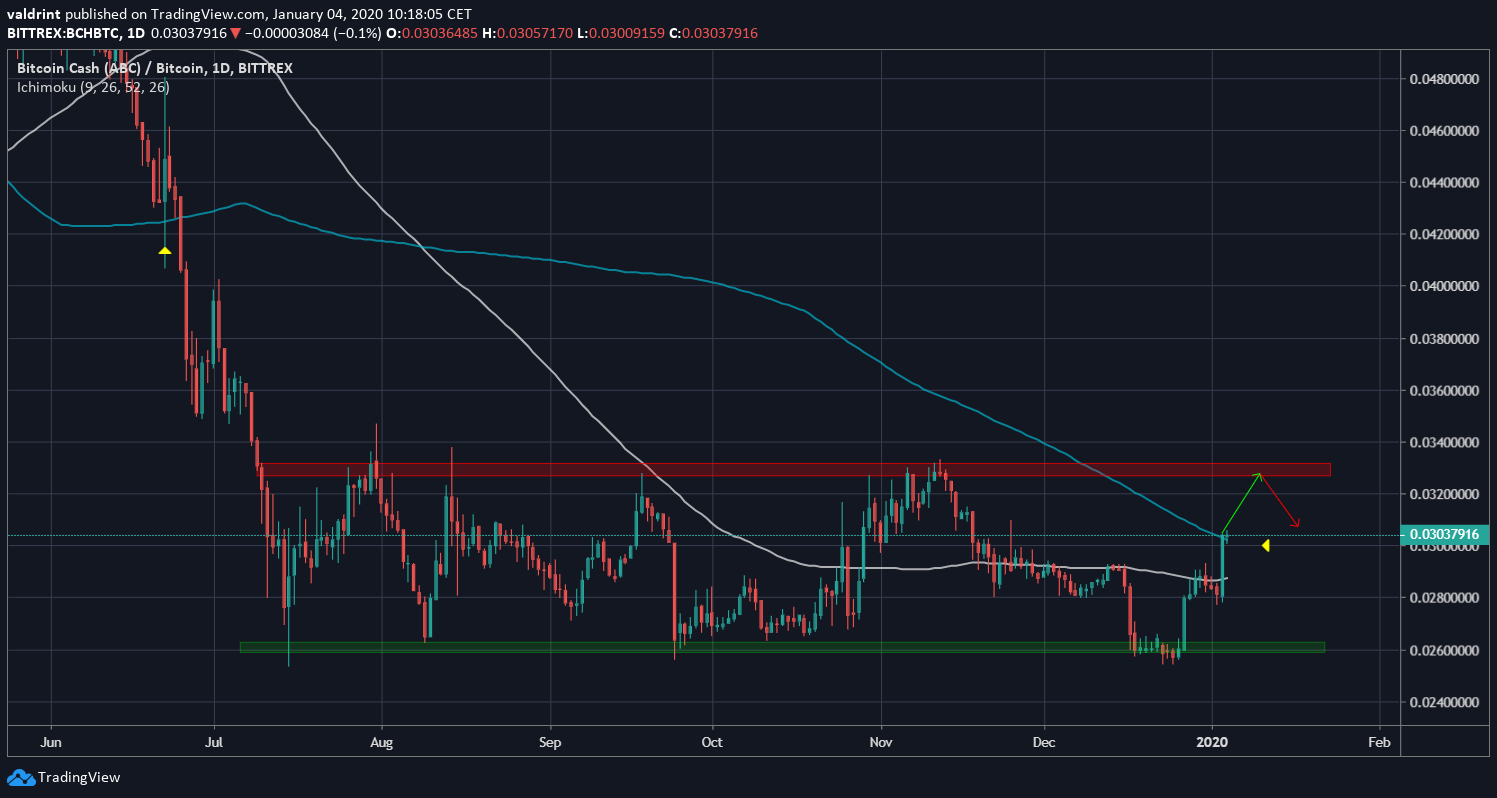
Task: Click the yellow left-arrow marker beside current price
Action: coord(1266,545)
